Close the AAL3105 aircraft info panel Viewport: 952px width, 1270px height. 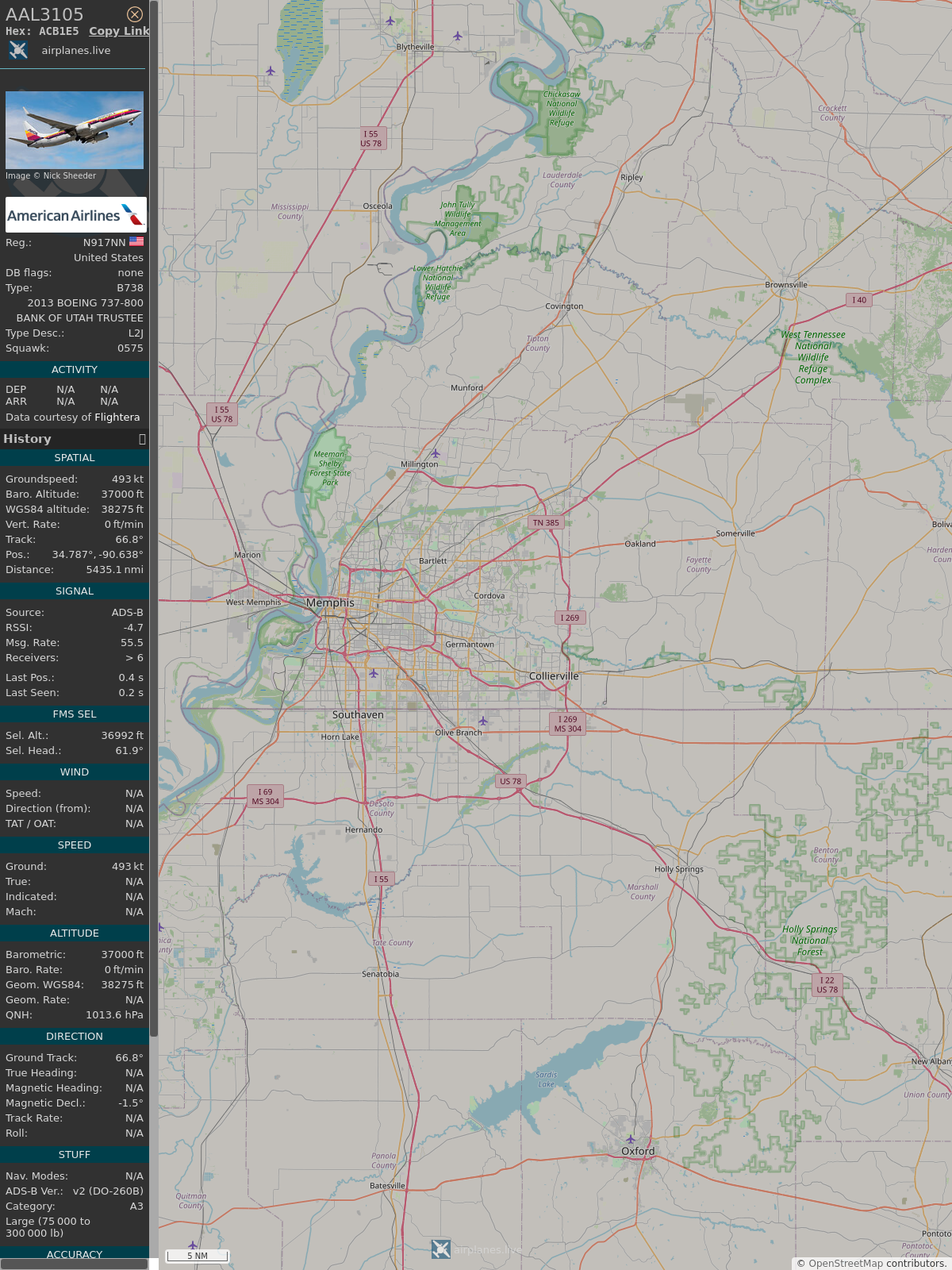[x=135, y=14]
